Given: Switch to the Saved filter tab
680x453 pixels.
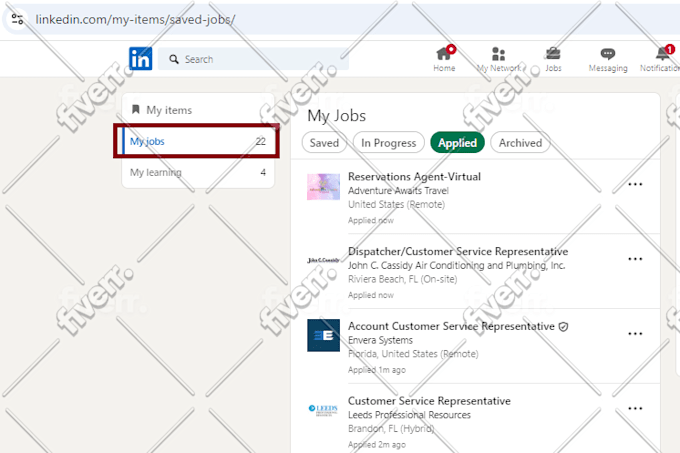Looking at the screenshot, I should click(x=324, y=143).
